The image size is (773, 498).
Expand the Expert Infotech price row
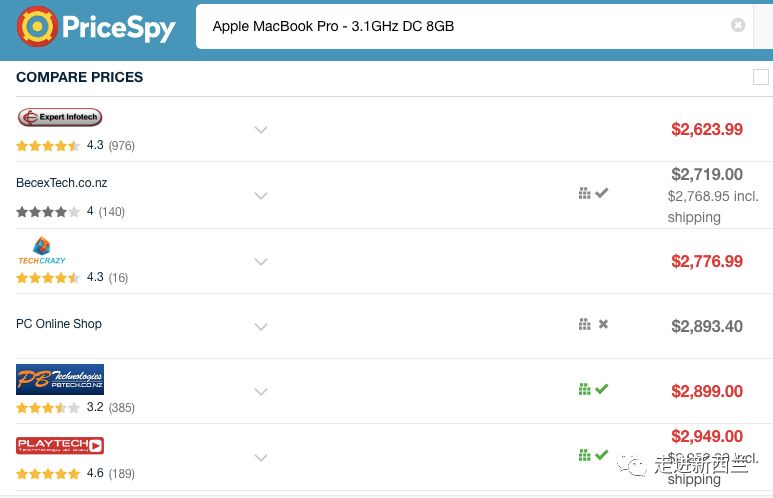pyautogui.click(x=261, y=130)
